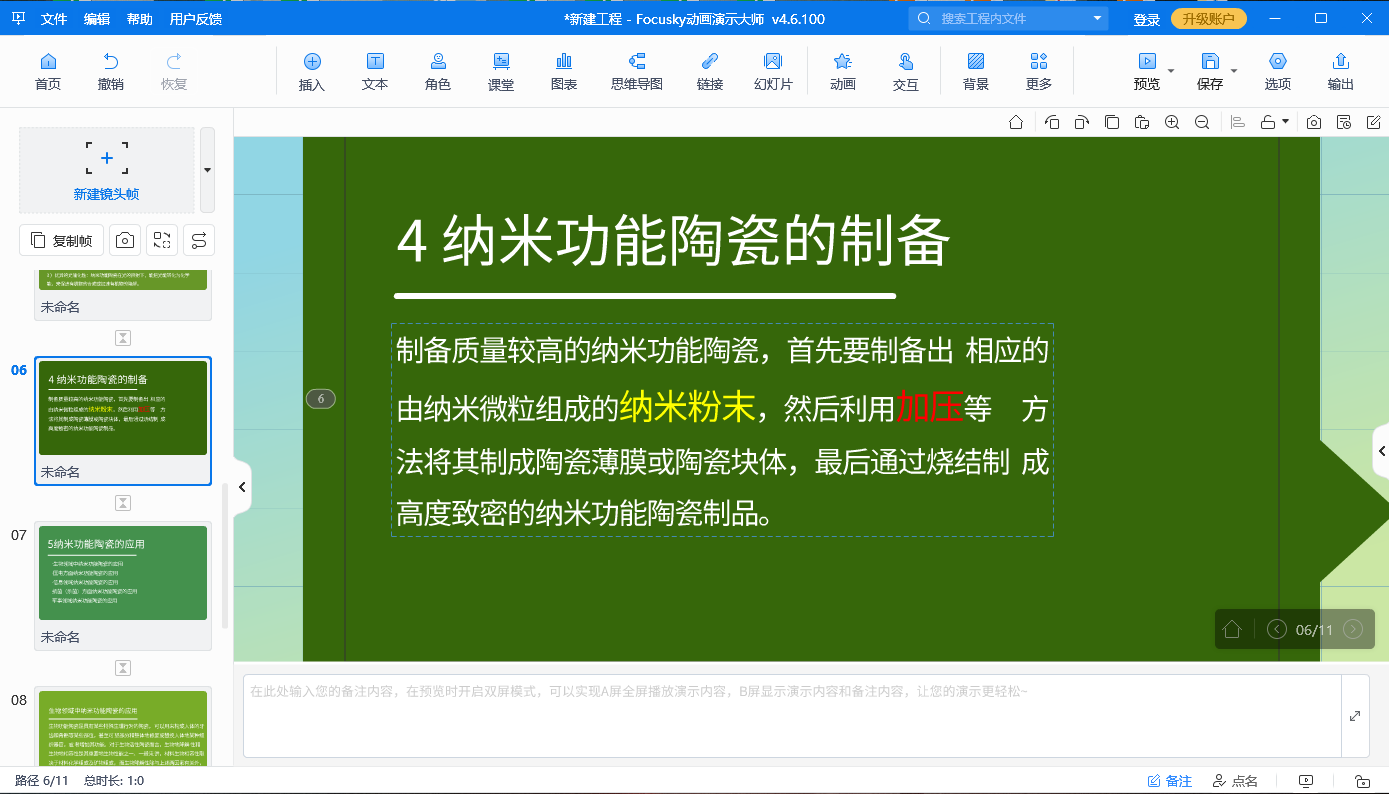Go to next frame arrow in navigator

click(x=1353, y=629)
